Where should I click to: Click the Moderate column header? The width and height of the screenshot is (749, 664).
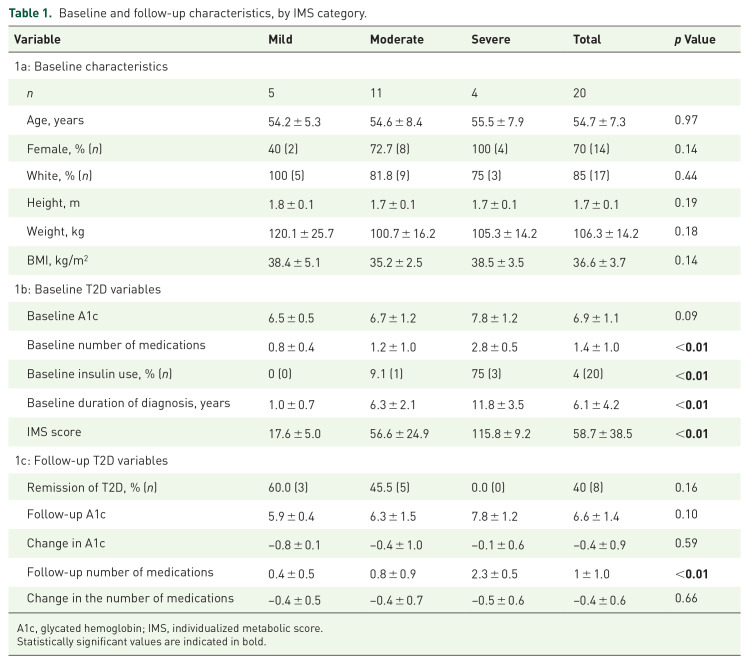(x=397, y=40)
